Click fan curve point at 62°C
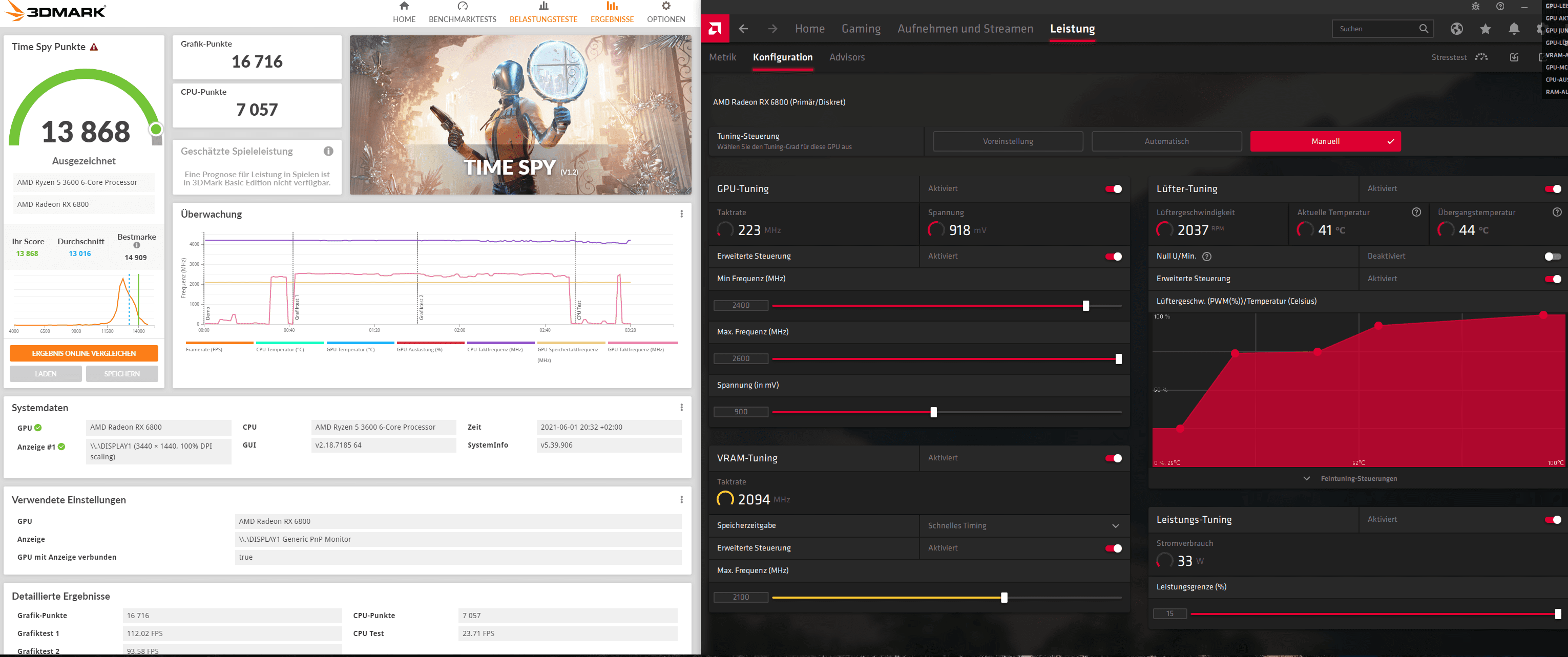 tap(1378, 326)
